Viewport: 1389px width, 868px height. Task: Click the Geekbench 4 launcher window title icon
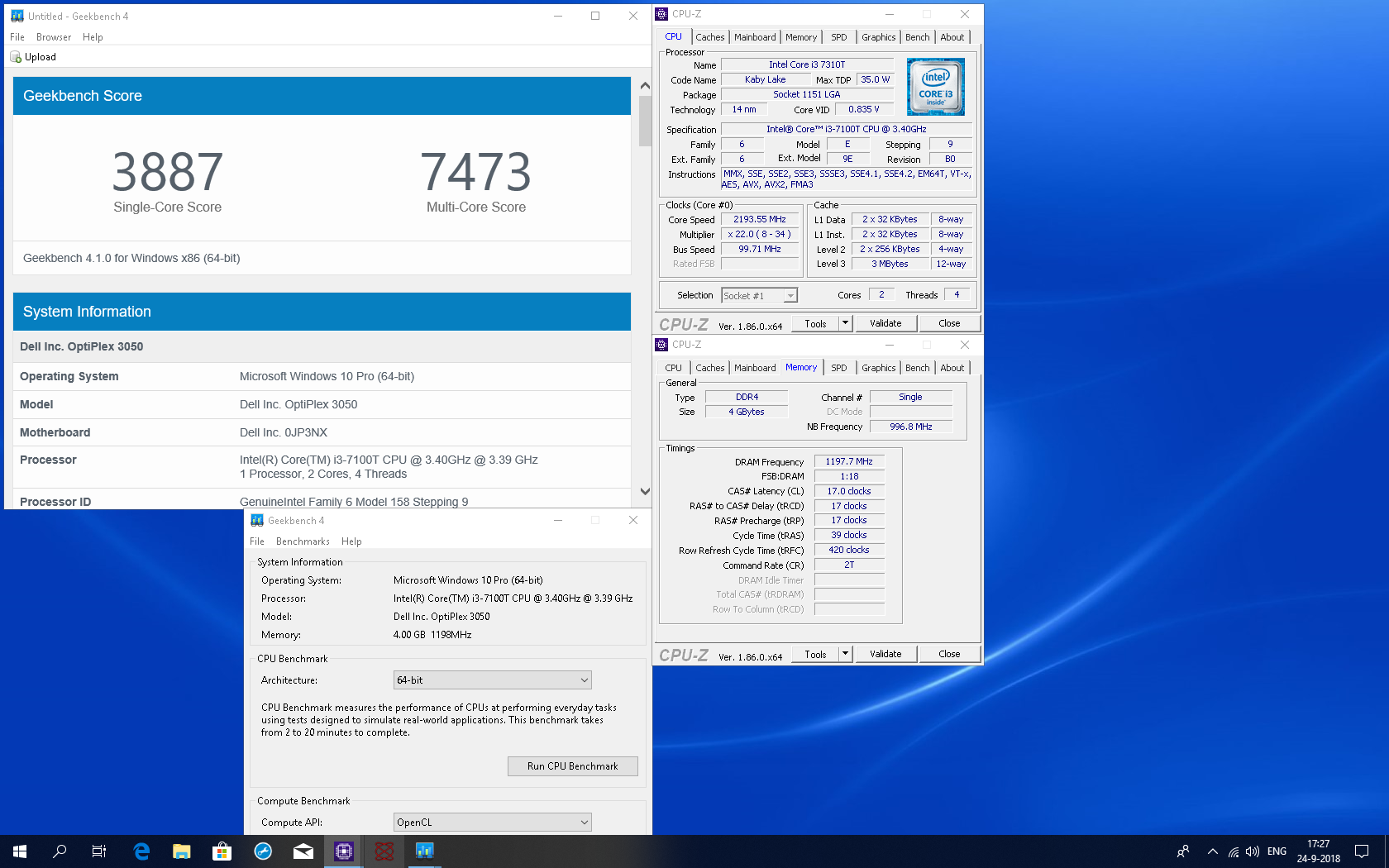[257, 520]
